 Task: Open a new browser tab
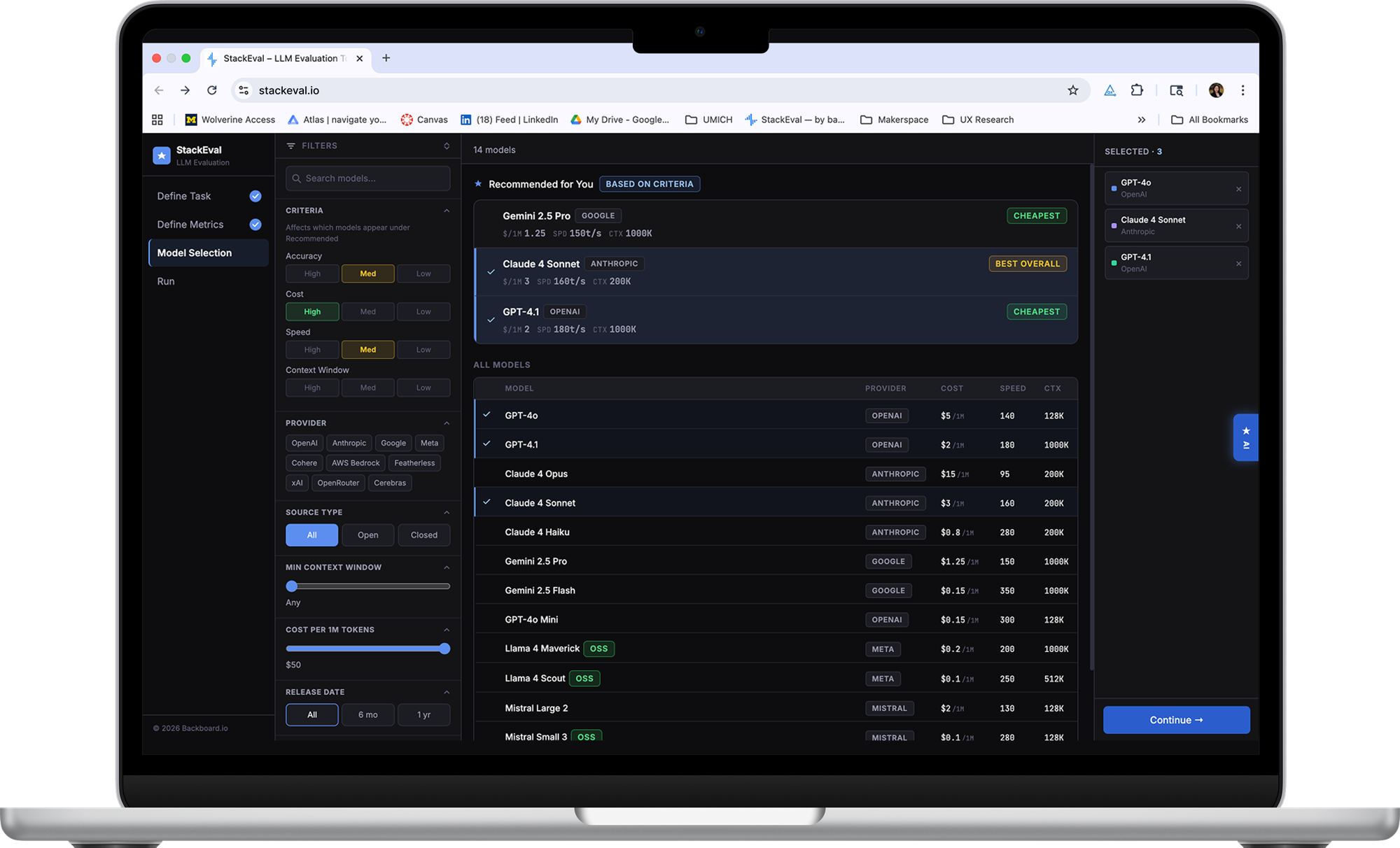point(386,58)
